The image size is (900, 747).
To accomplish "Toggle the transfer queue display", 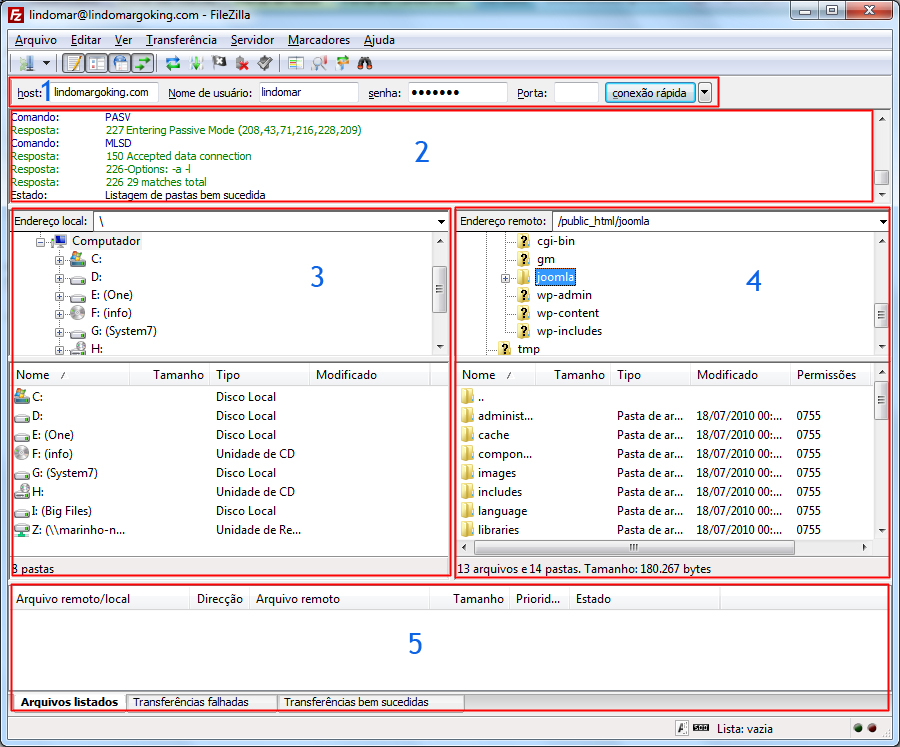I will pos(143,63).
